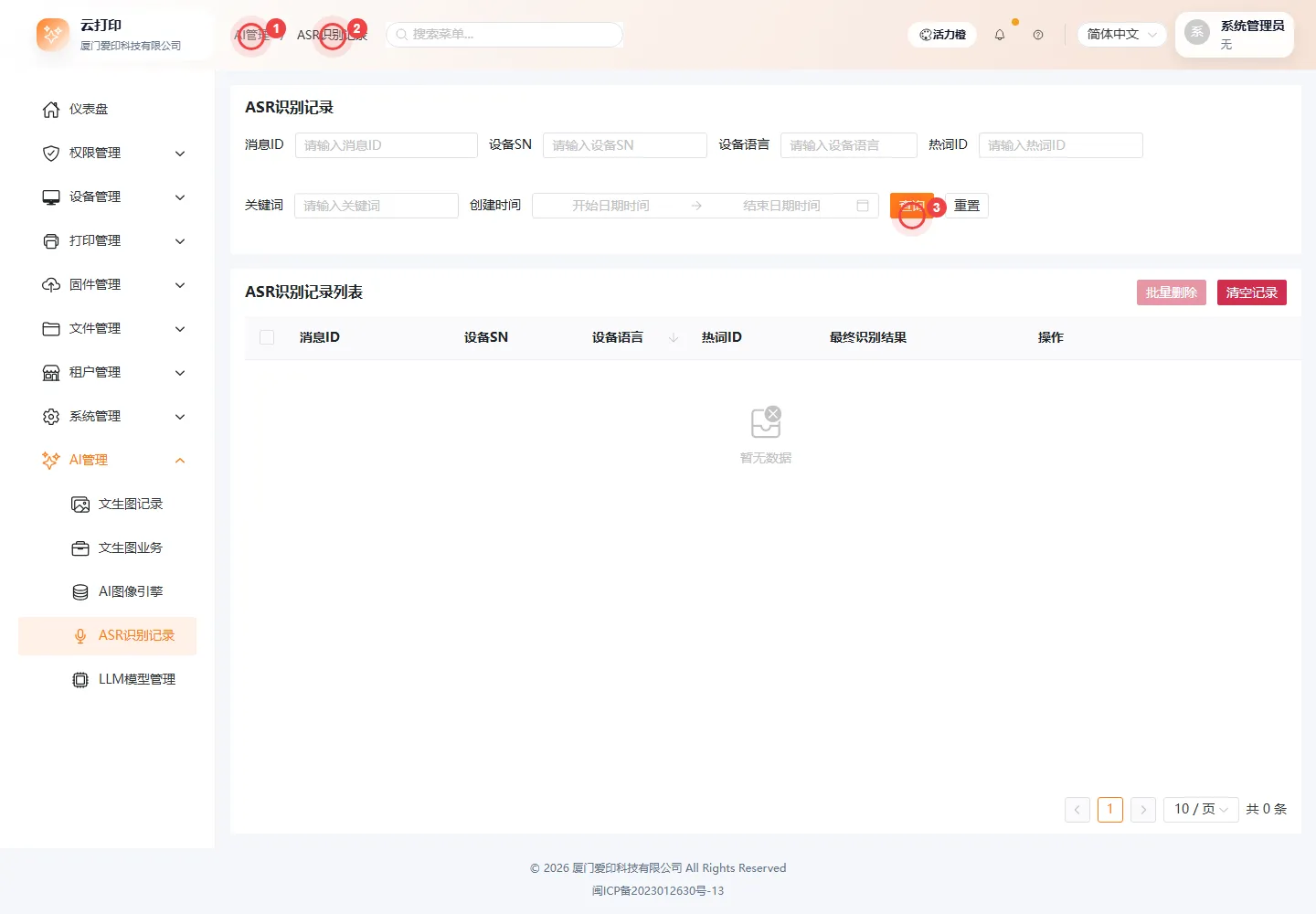Click the calendar icon in date range
This screenshot has height=914, width=1316.
click(x=862, y=206)
